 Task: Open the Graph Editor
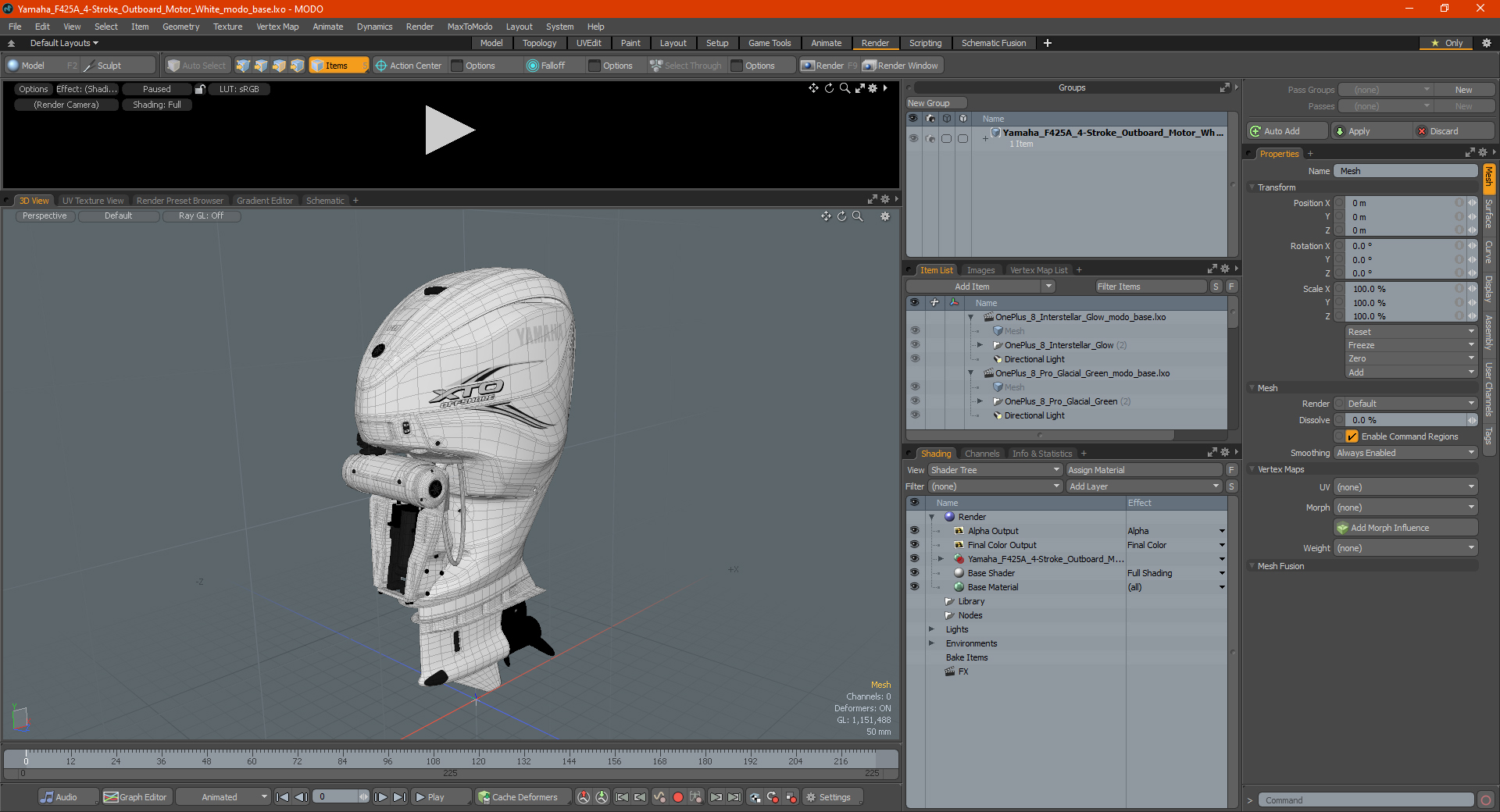(136, 797)
